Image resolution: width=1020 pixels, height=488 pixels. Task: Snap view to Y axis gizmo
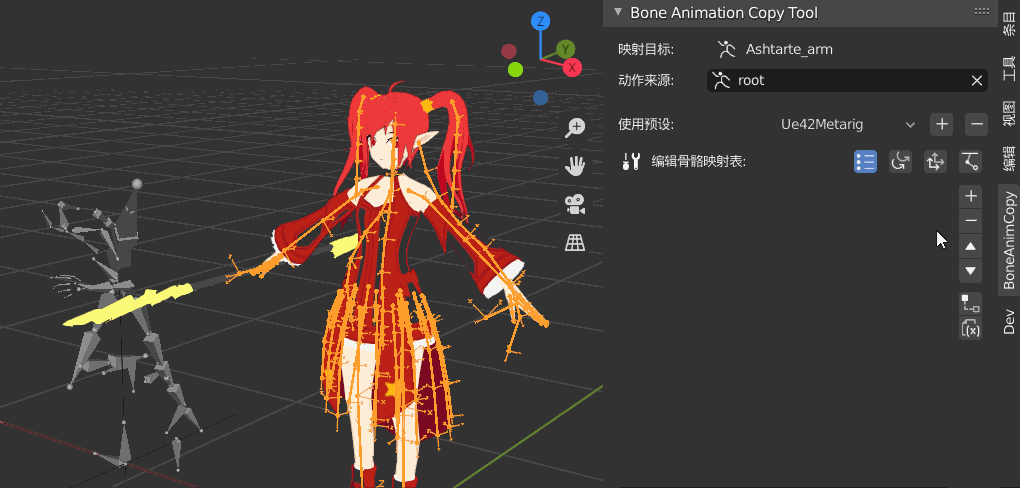coord(565,49)
